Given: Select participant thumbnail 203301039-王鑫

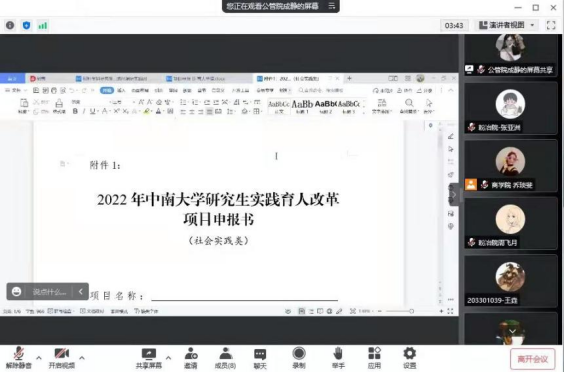Looking at the screenshot, I should [510, 281].
